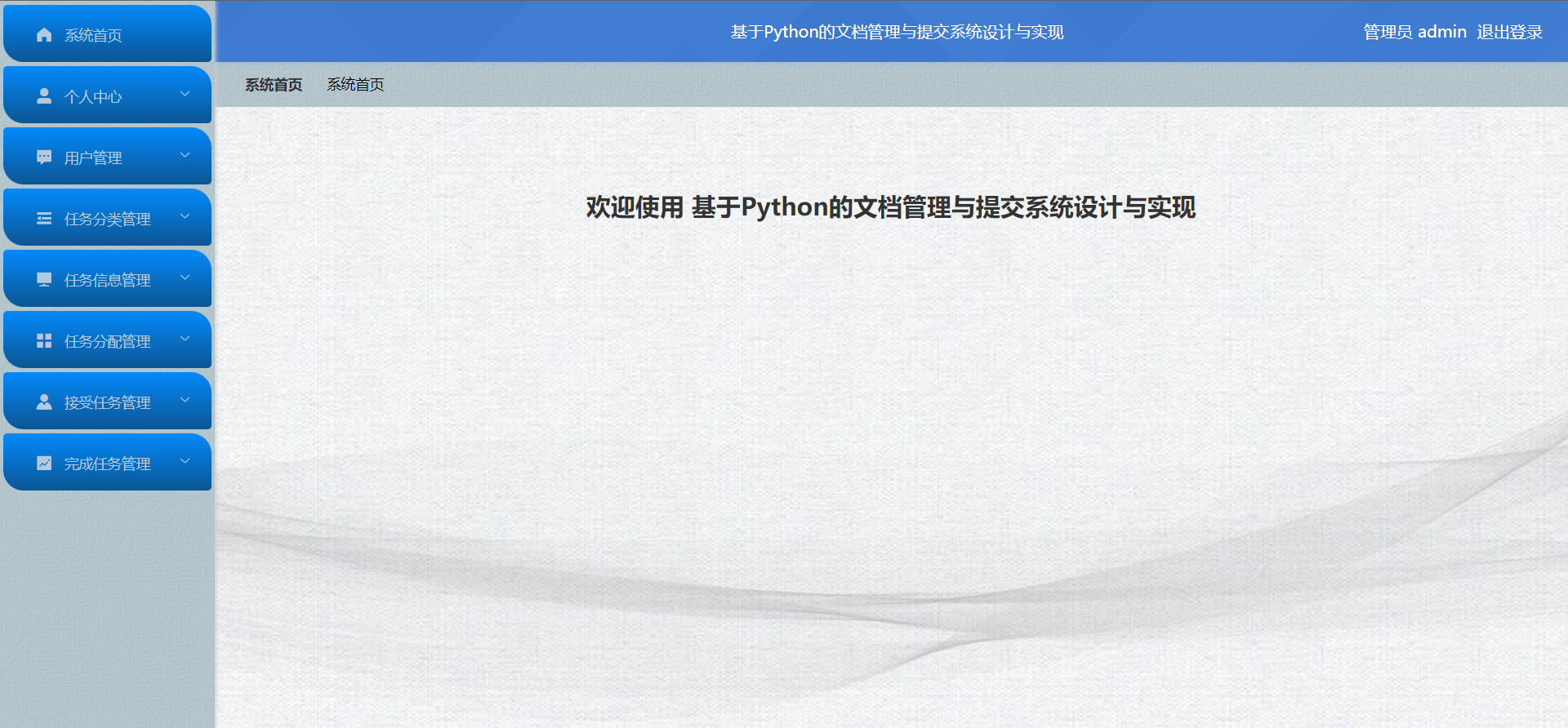Open the 任务信息管理 sidebar menu
Screen dimensions: 1568x728
pos(108,278)
